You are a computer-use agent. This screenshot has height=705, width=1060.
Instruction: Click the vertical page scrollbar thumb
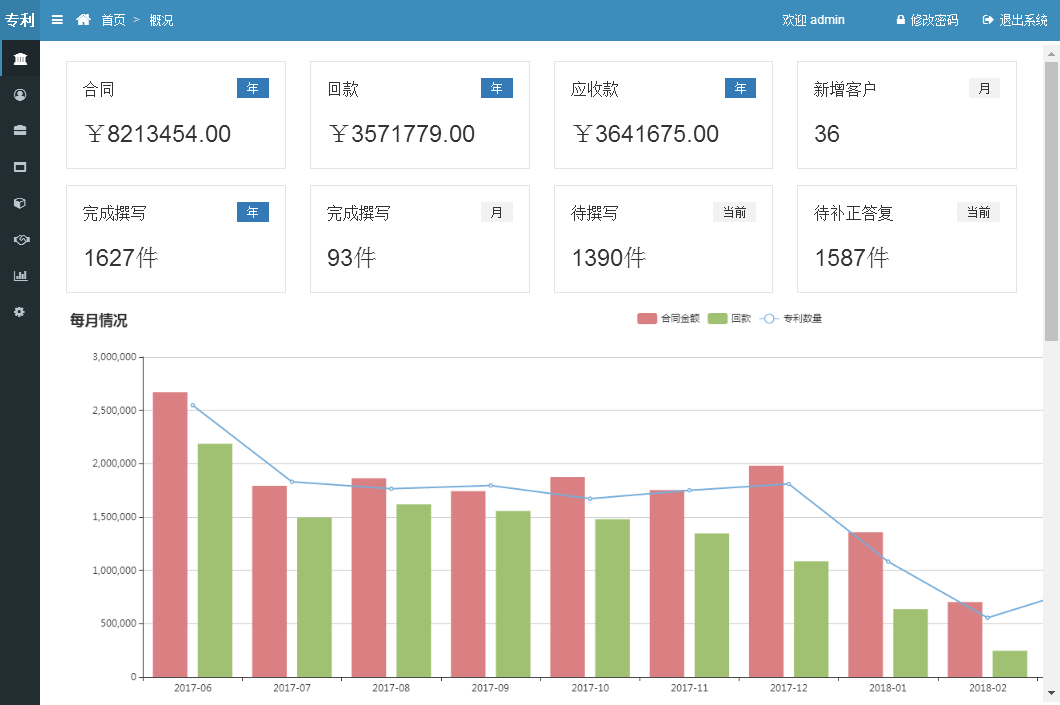[x=1051, y=200]
